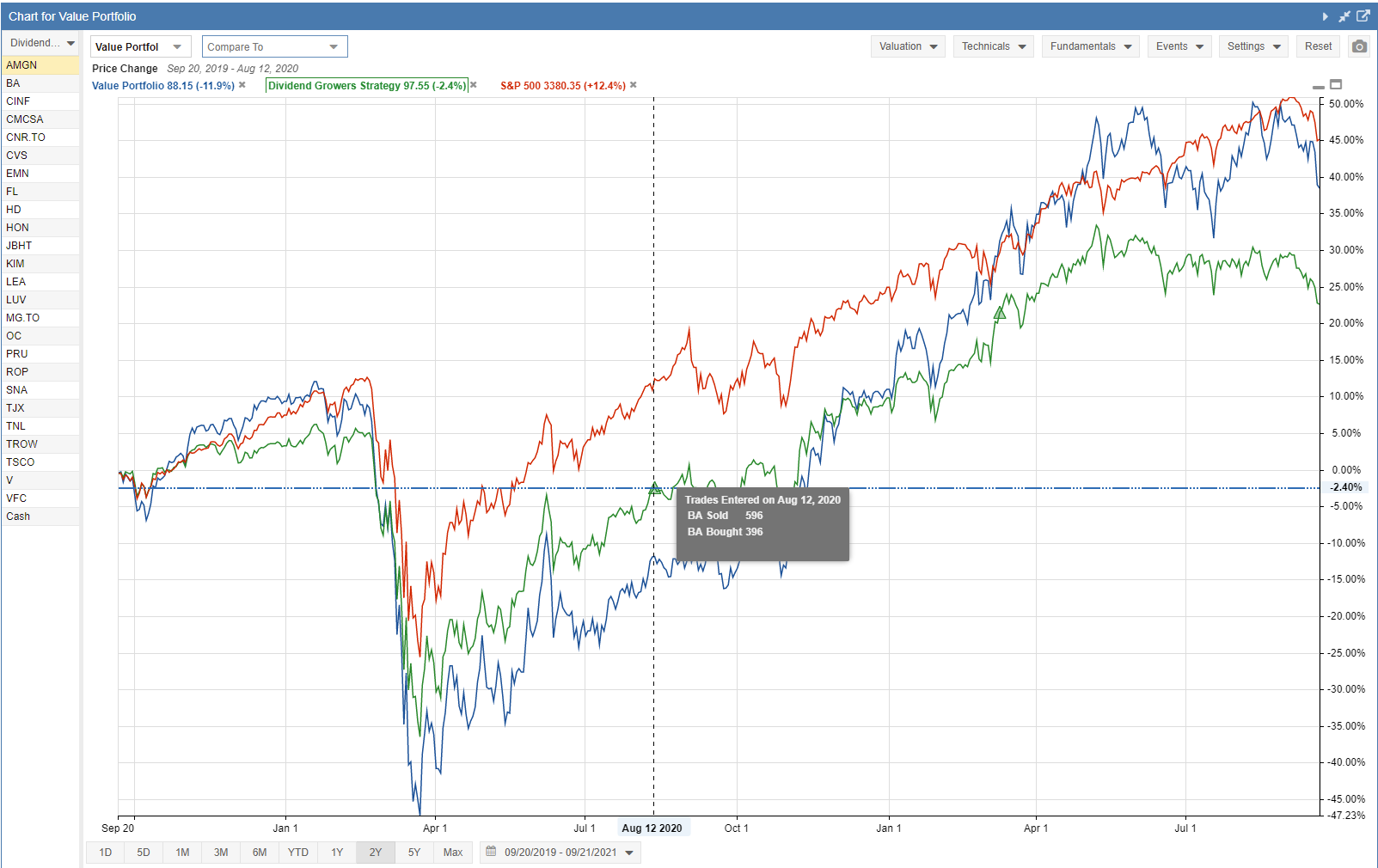Minimize the chart pane using the dash icon

tap(1319, 87)
